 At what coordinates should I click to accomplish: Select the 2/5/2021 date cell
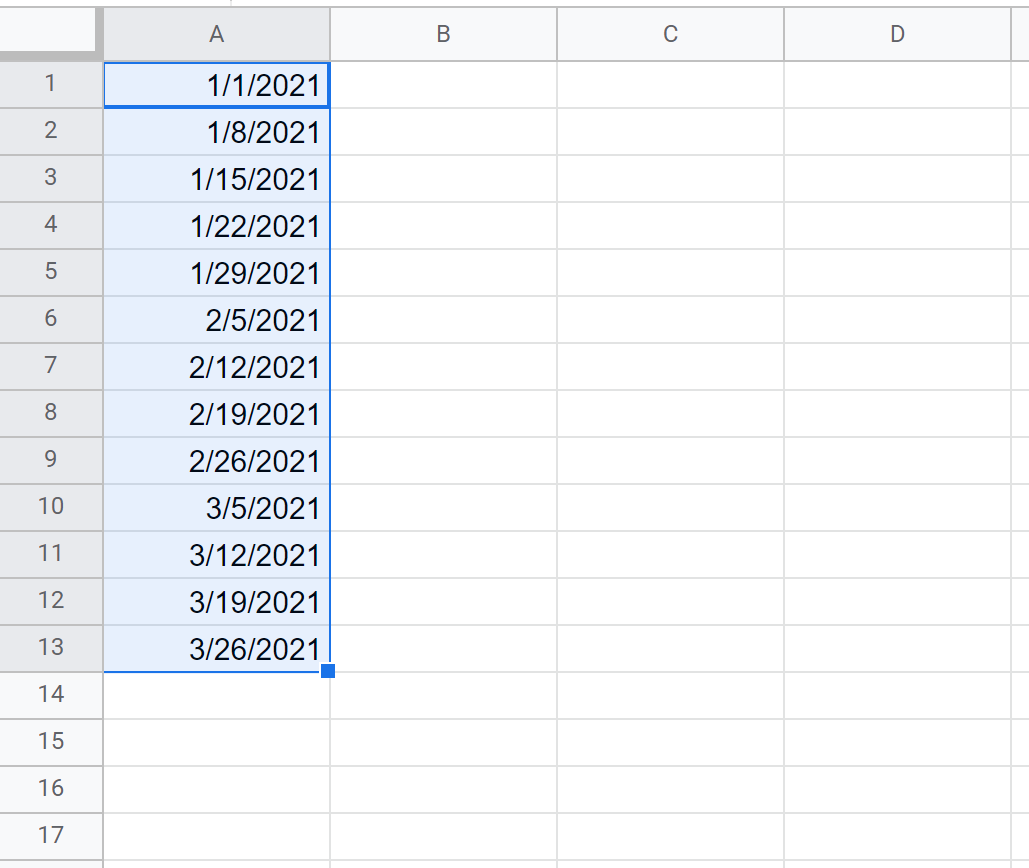217,320
